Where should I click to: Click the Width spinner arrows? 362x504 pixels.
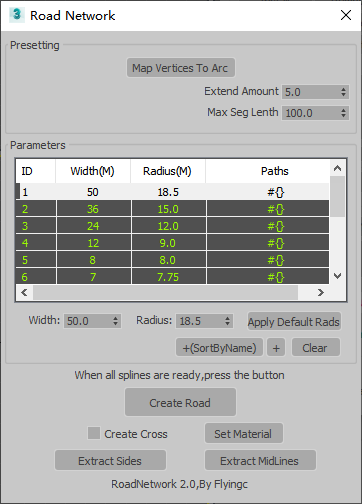[115, 321]
